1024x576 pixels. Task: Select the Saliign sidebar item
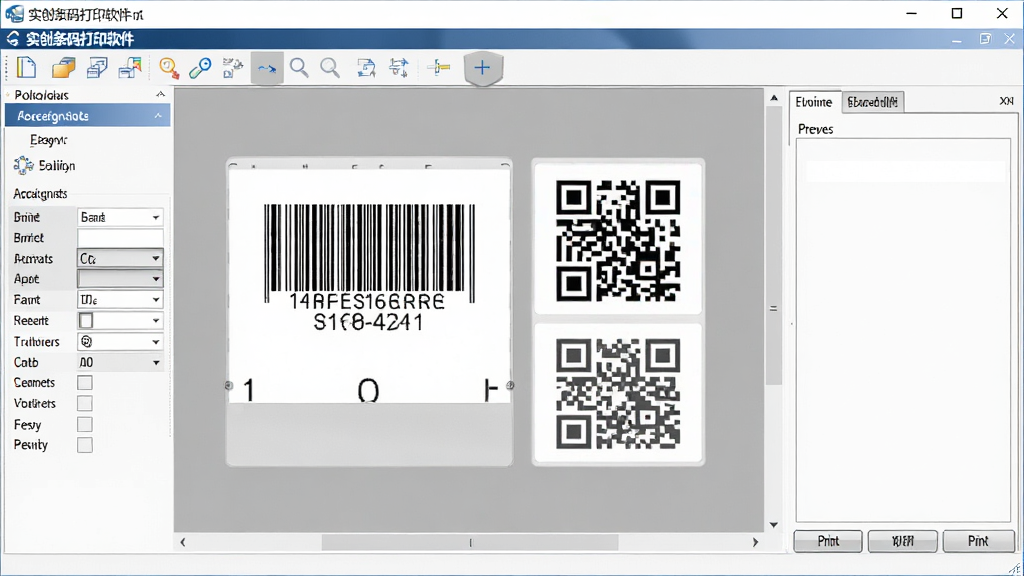coord(57,166)
